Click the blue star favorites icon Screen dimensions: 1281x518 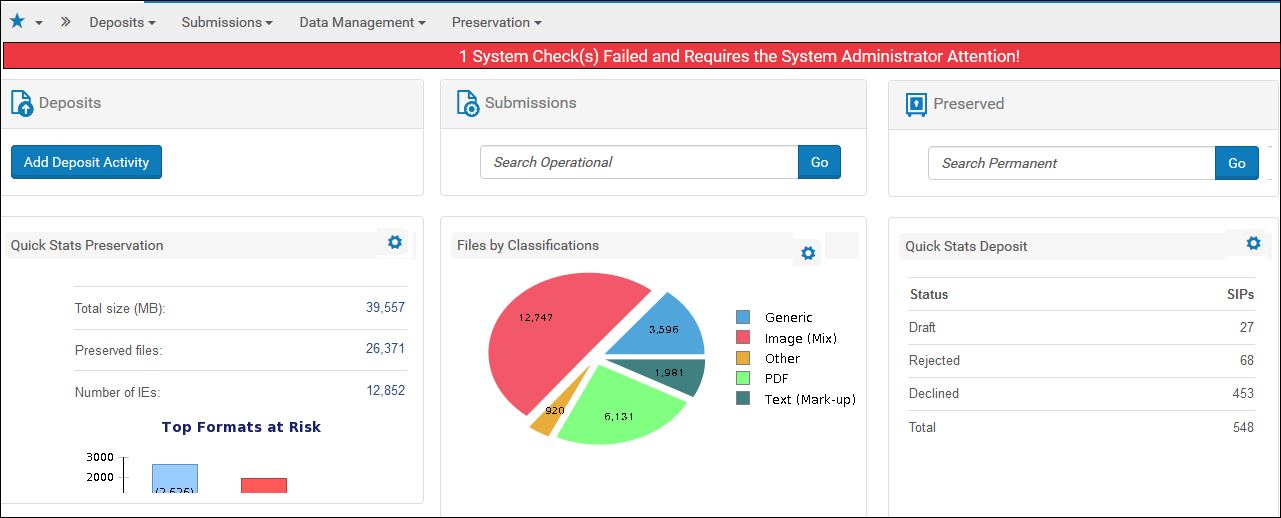pos(17,21)
